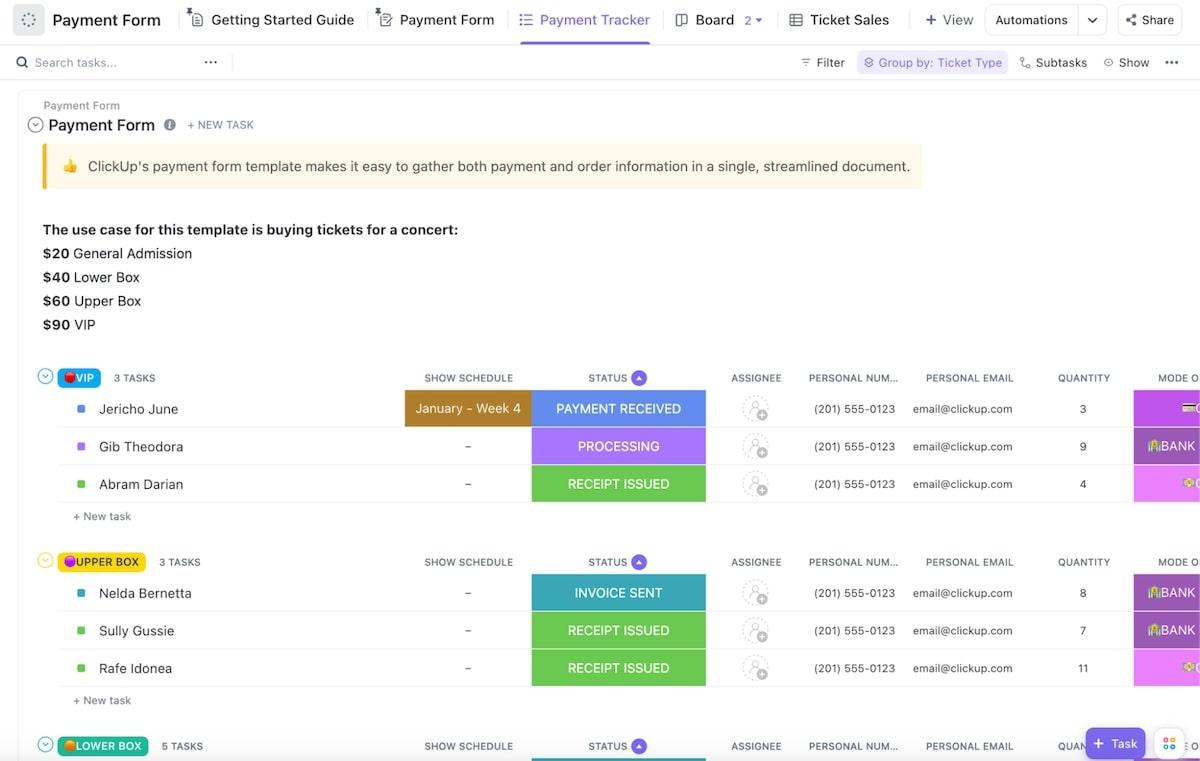Click + New task under VIP group
This screenshot has height=761, width=1200.
102,517
